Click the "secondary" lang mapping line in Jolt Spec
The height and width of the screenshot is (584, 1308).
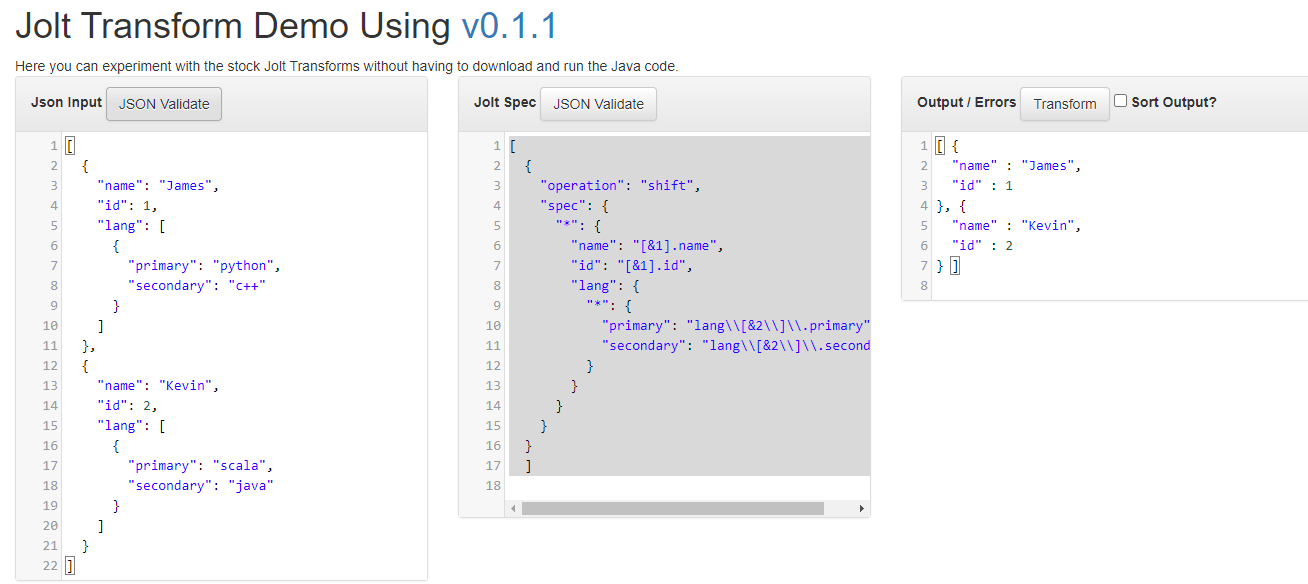point(736,346)
